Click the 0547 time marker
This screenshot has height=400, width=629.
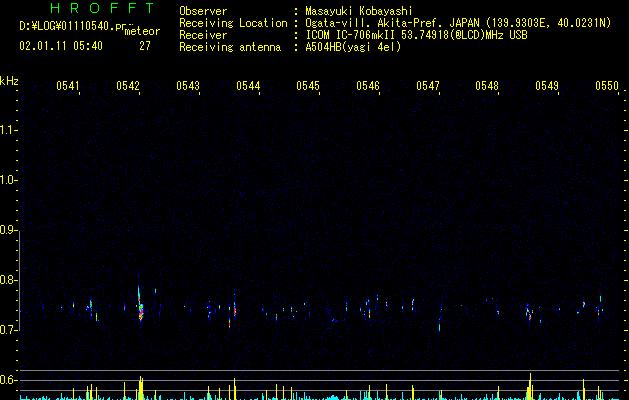[x=428, y=85]
